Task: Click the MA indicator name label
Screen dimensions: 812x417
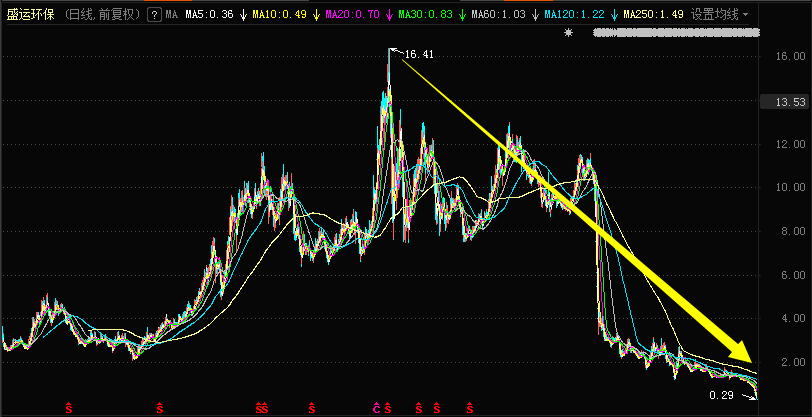Action: tap(171, 15)
